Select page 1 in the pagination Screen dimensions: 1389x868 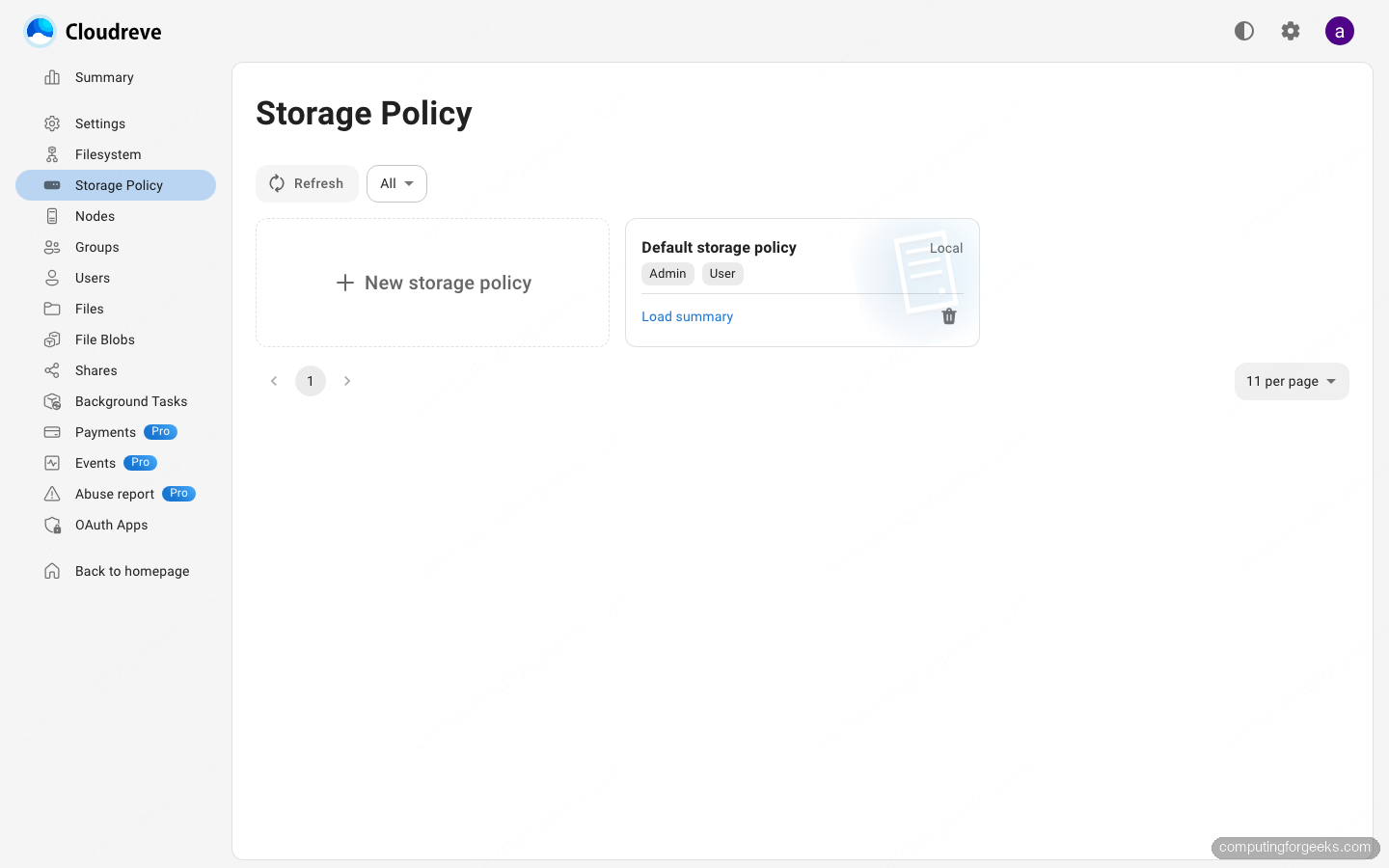tap(311, 381)
